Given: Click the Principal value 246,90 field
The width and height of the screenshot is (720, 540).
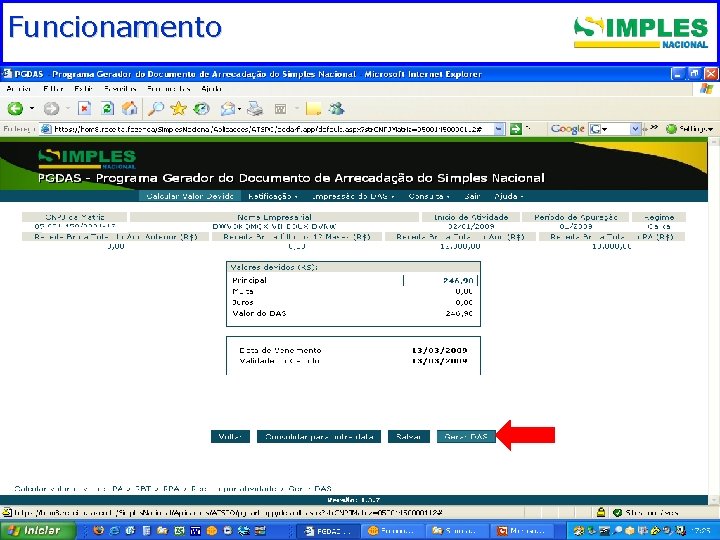Looking at the screenshot, I should (440, 281).
